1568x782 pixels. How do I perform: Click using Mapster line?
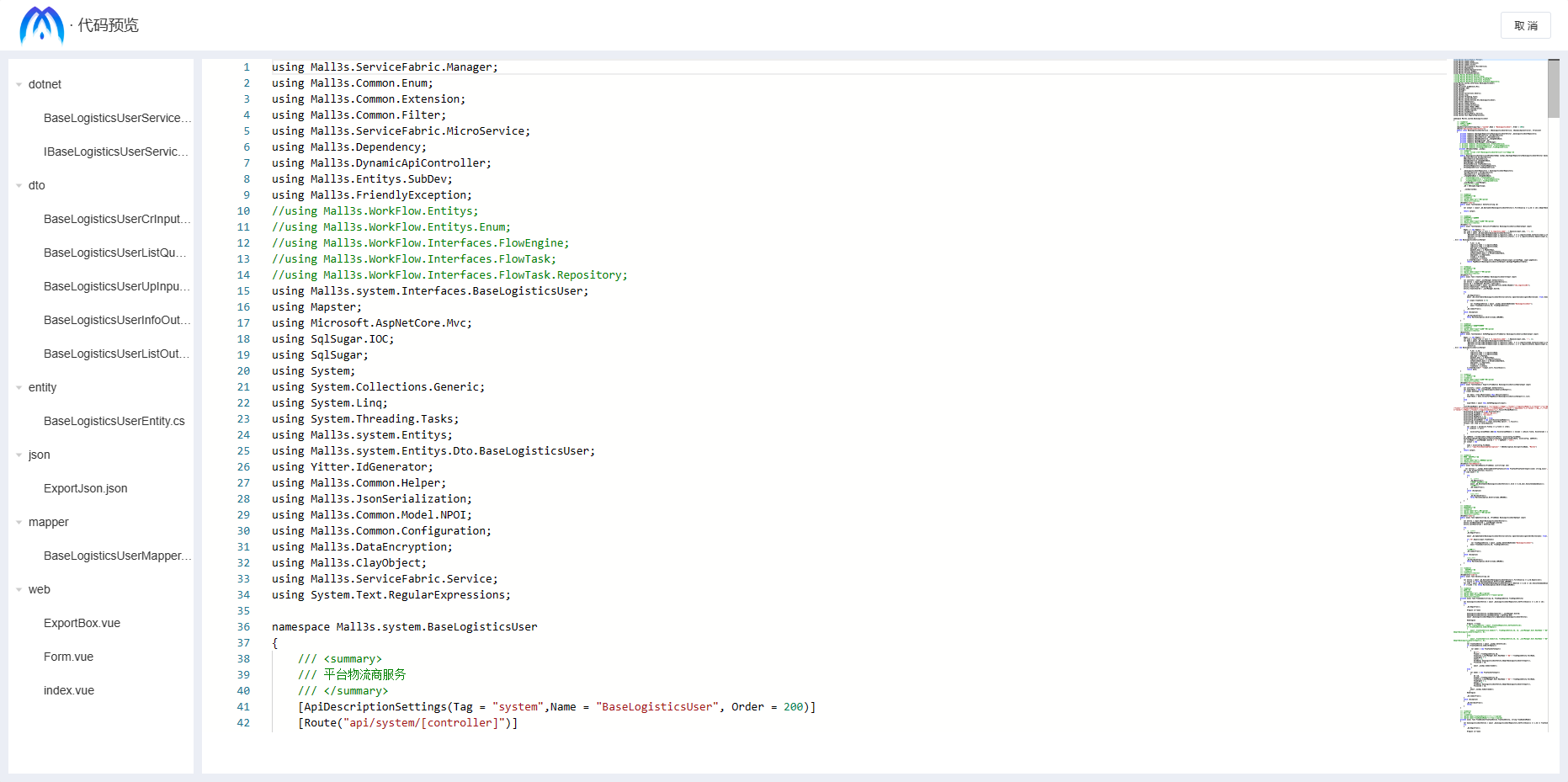[x=316, y=307]
